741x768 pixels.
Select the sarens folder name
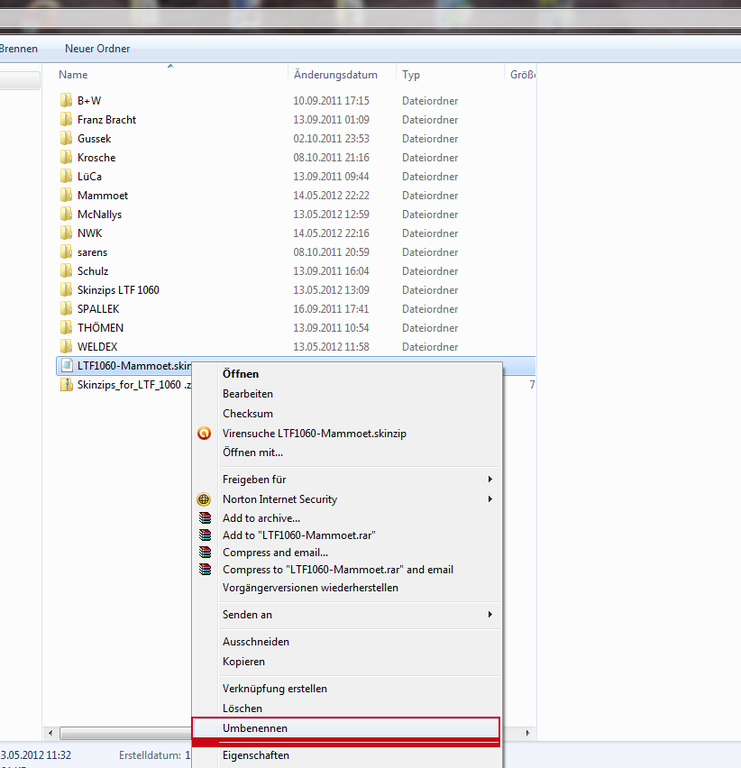[x=92, y=252]
